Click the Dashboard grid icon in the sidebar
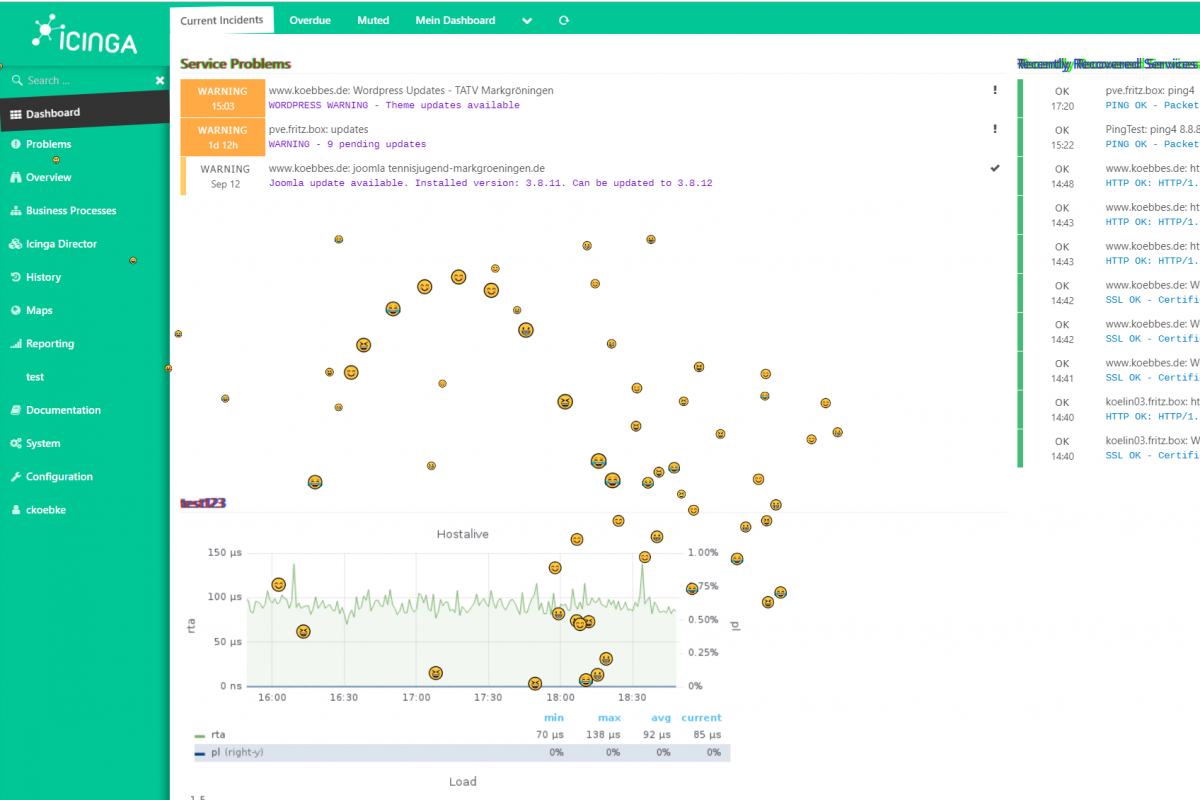Image resolution: width=1200 pixels, height=800 pixels. pos(16,114)
